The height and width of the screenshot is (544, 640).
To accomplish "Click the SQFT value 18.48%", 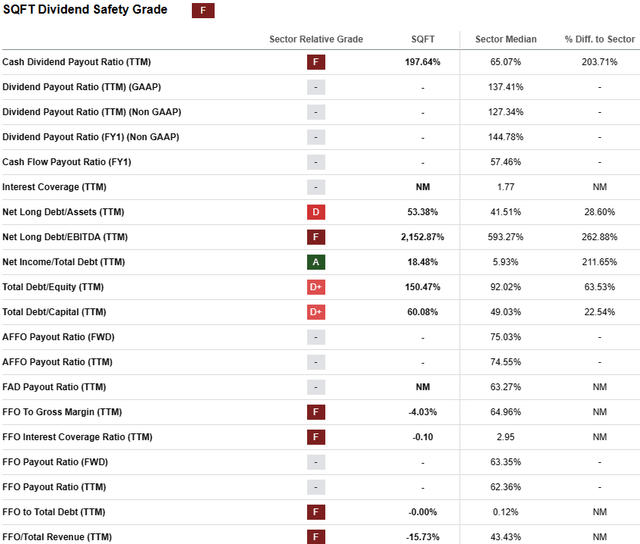I will (422, 262).
